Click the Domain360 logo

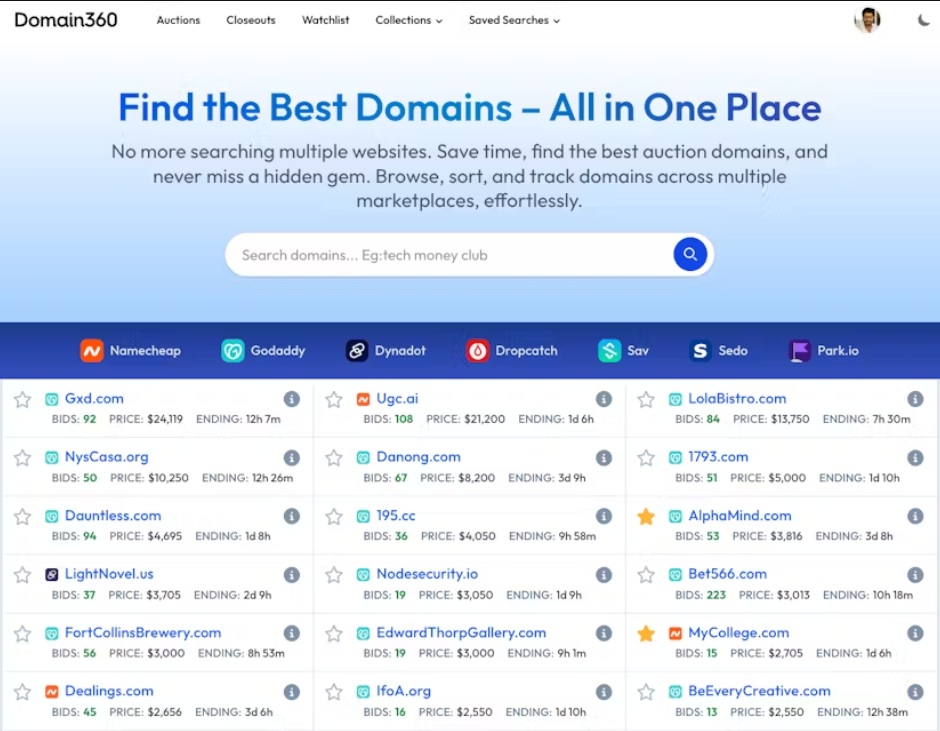coord(66,20)
